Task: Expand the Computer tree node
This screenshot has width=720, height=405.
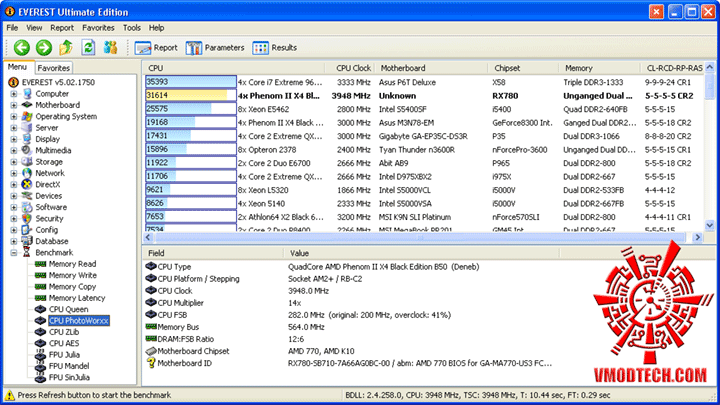Action: [14, 94]
